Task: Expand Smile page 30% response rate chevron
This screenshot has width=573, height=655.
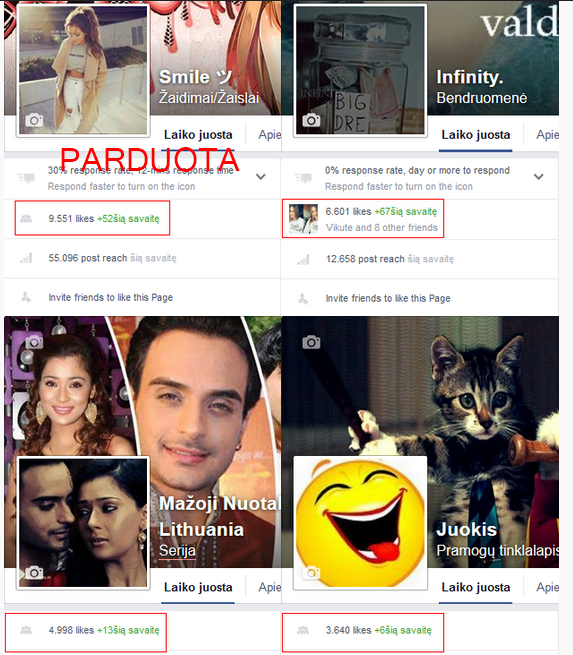Action: (x=261, y=177)
